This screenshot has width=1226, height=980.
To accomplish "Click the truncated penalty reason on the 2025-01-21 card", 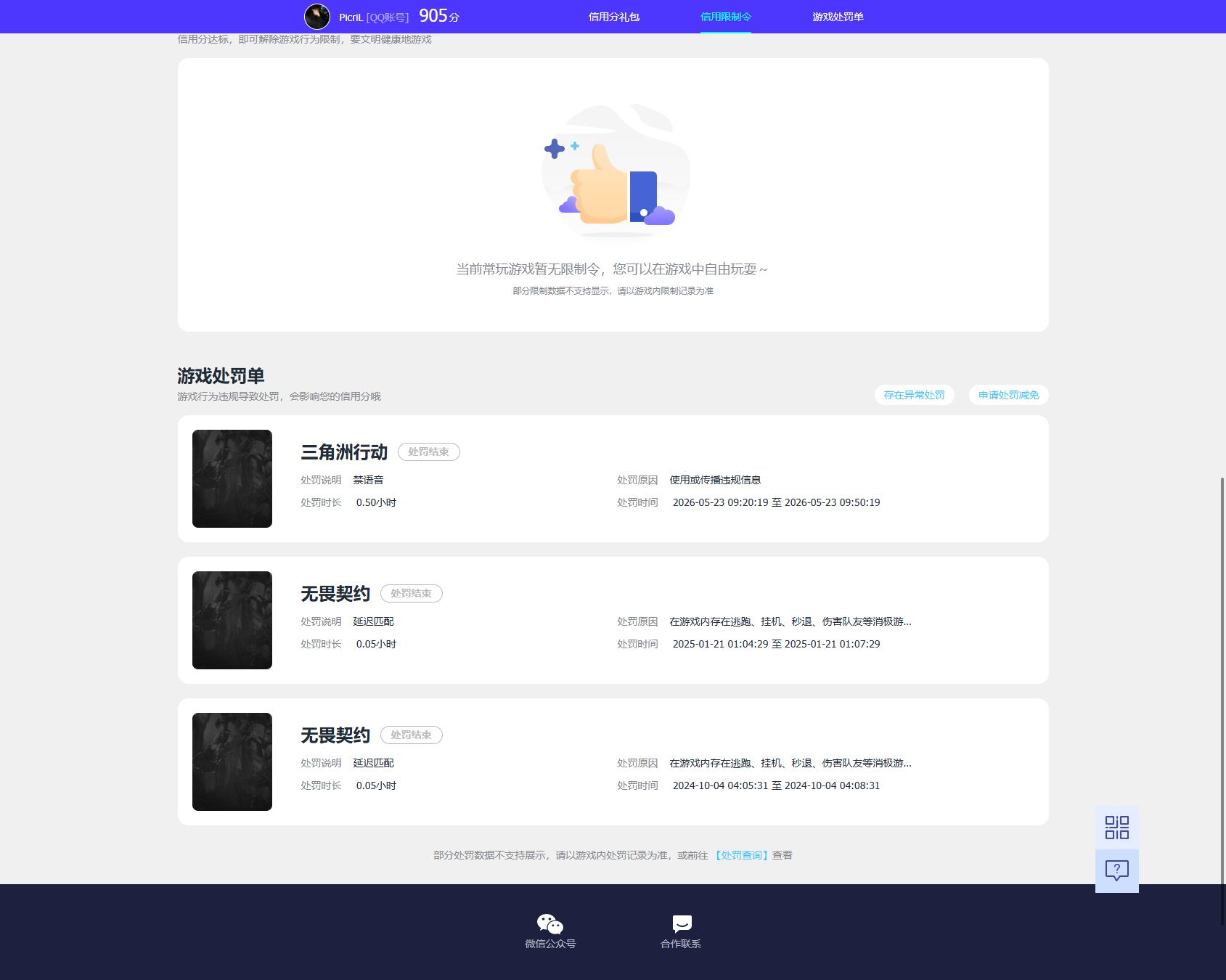I will coord(790,621).
